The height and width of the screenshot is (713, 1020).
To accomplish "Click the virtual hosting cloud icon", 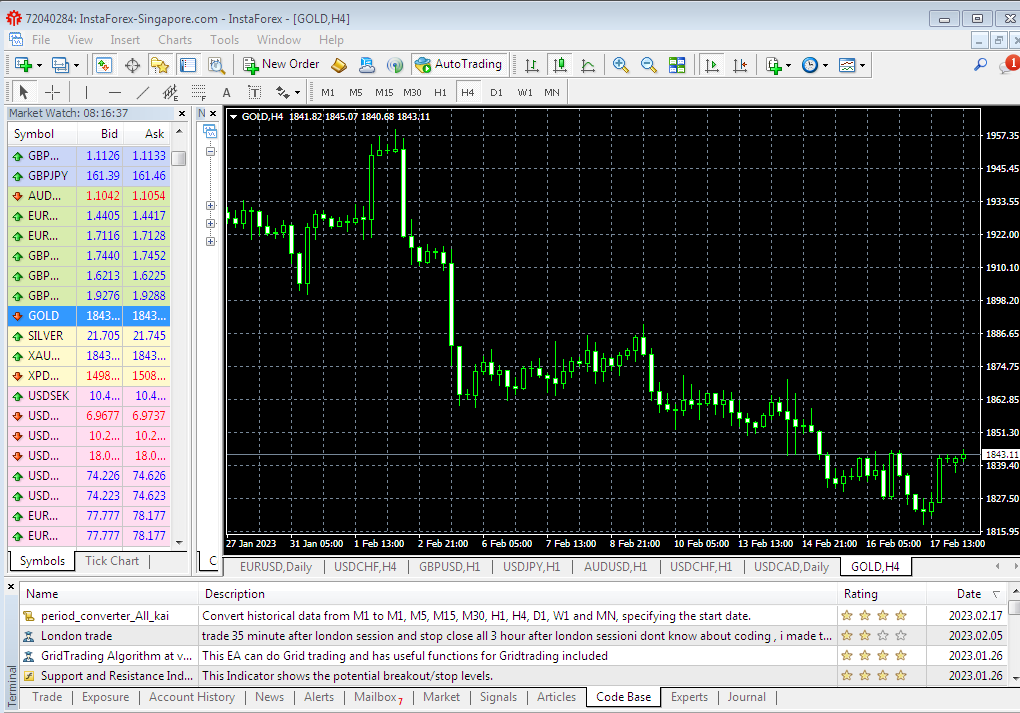I will (x=367, y=65).
